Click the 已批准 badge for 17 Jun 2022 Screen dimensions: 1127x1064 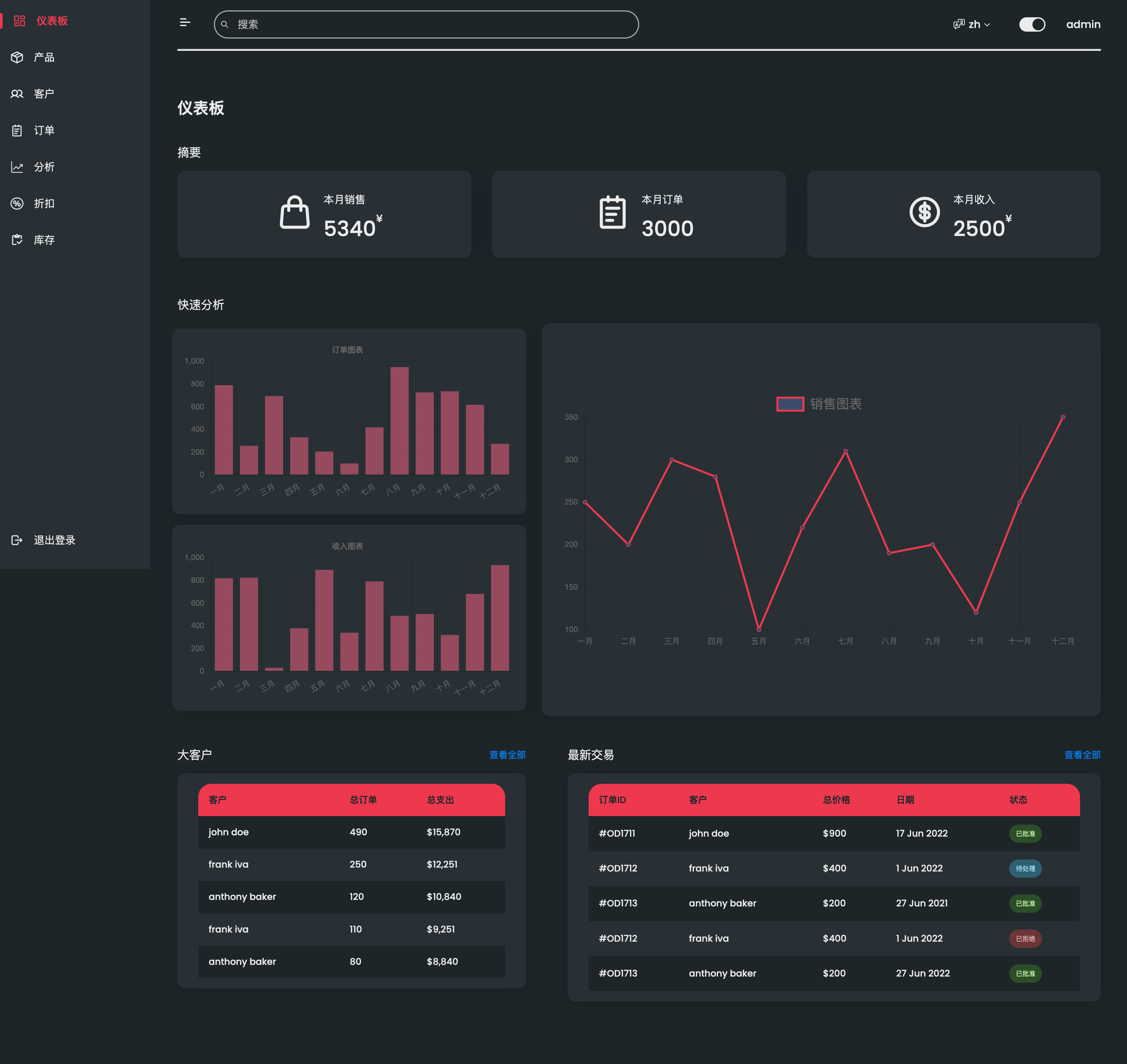point(1025,834)
